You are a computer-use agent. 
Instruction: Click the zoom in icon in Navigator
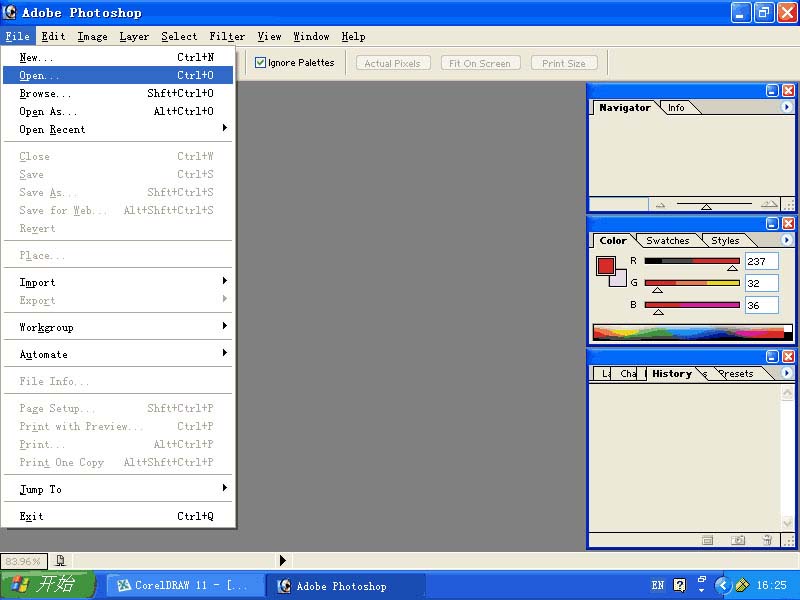768,204
